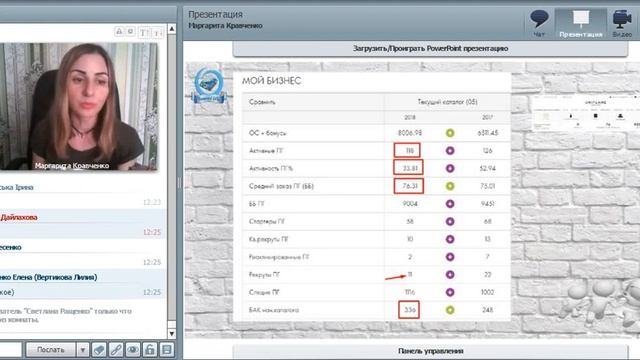
Task: Click the purple circle in ББ ГГ row
Action: 450,204
